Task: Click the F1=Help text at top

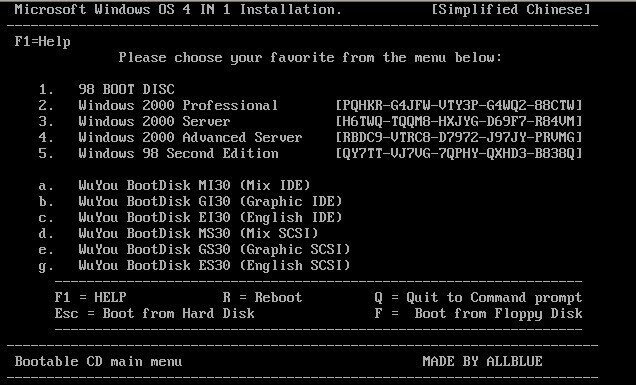Action: coord(43,41)
